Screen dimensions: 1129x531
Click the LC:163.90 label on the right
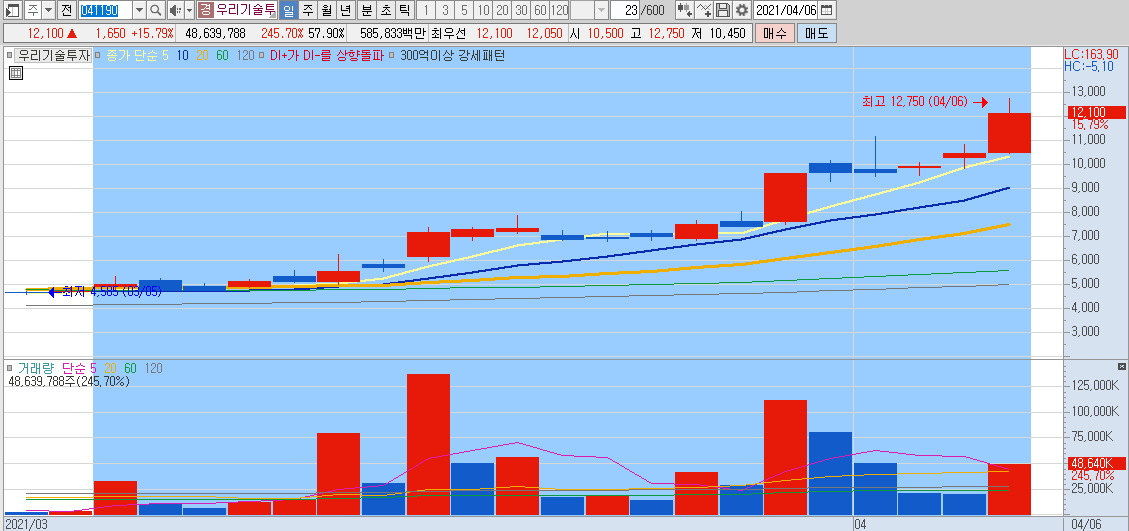(1092, 54)
